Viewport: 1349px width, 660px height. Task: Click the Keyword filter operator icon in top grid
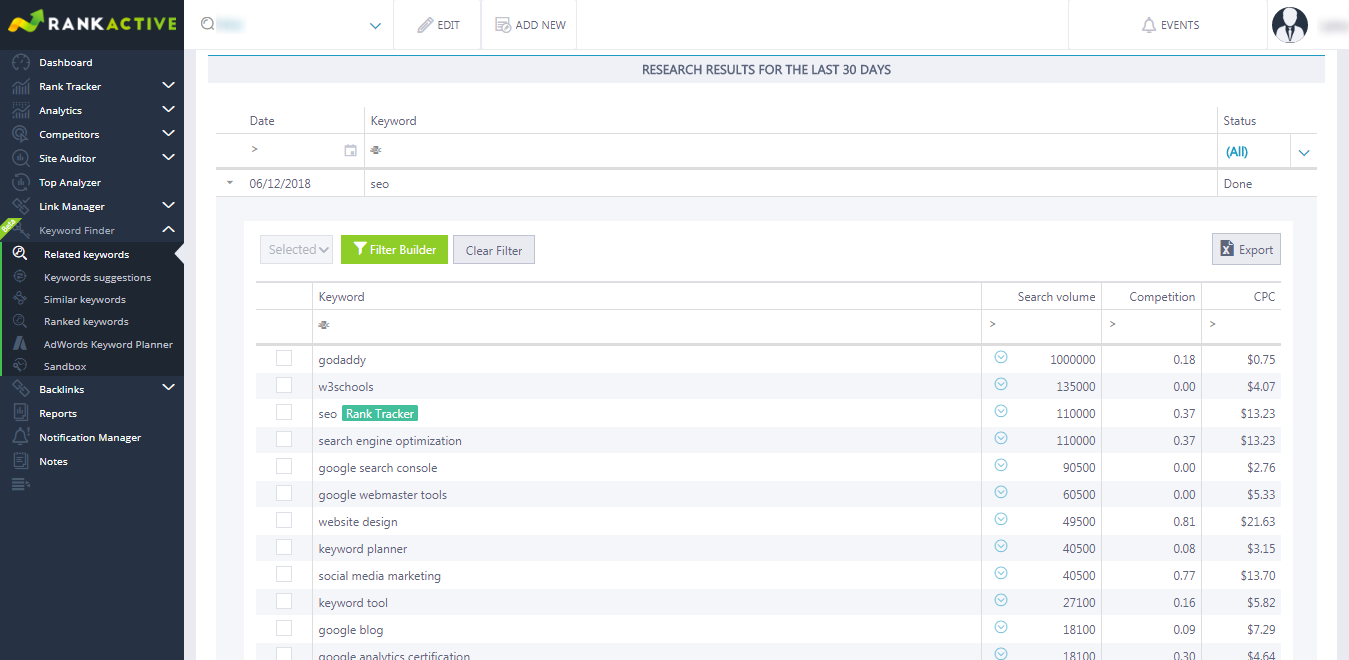coord(376,150)
